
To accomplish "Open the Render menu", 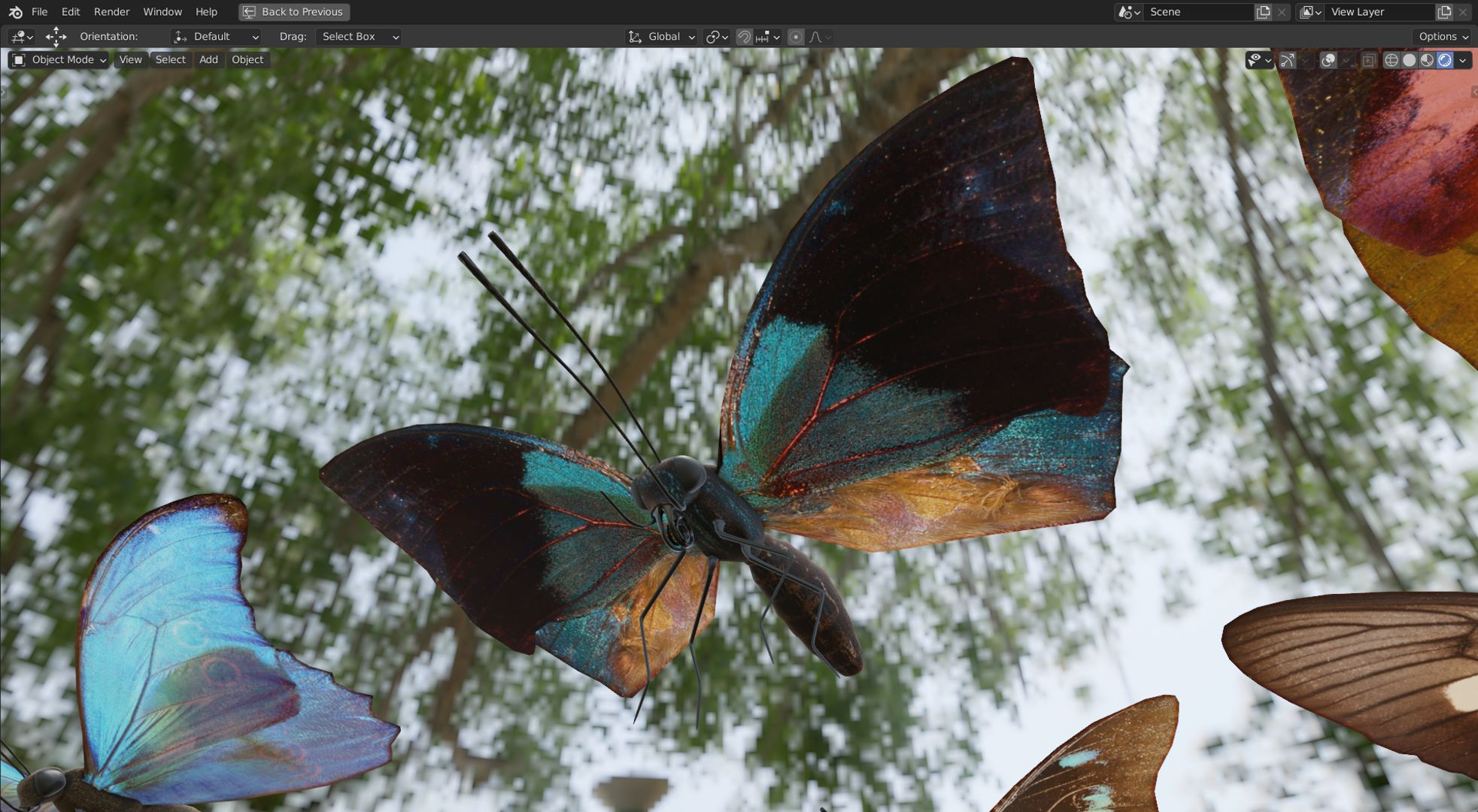I will (111, 12).
